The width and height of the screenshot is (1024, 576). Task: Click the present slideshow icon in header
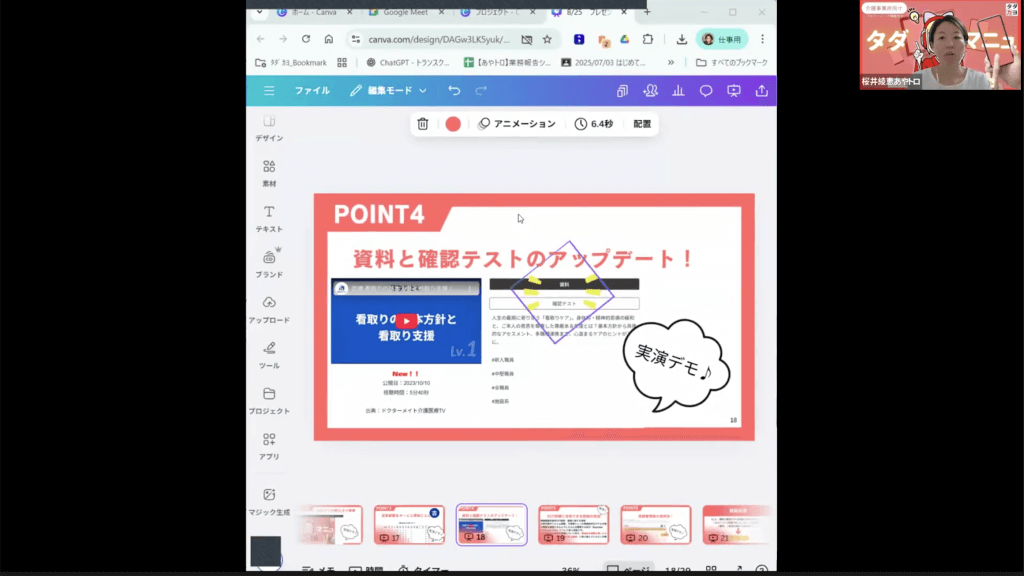tap(734, 91)
